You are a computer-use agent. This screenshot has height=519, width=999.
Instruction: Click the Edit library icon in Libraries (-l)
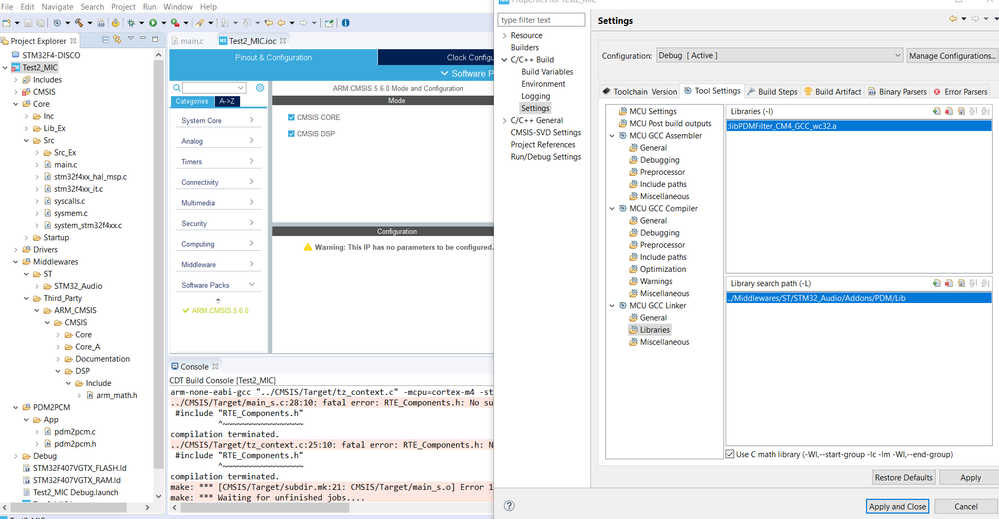click(x=961, y=111)
